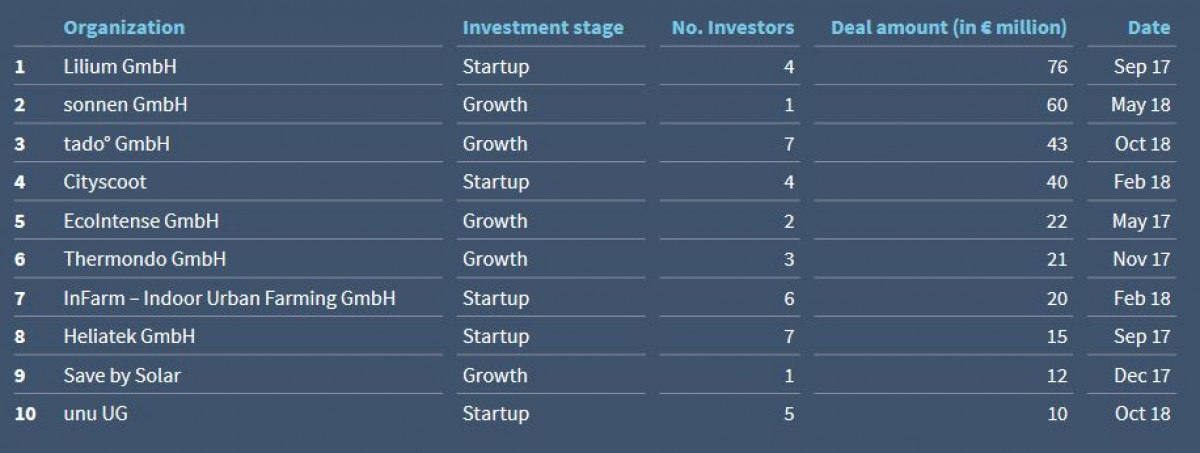Select sonnen's May 18 date cell

[1140, 105]
